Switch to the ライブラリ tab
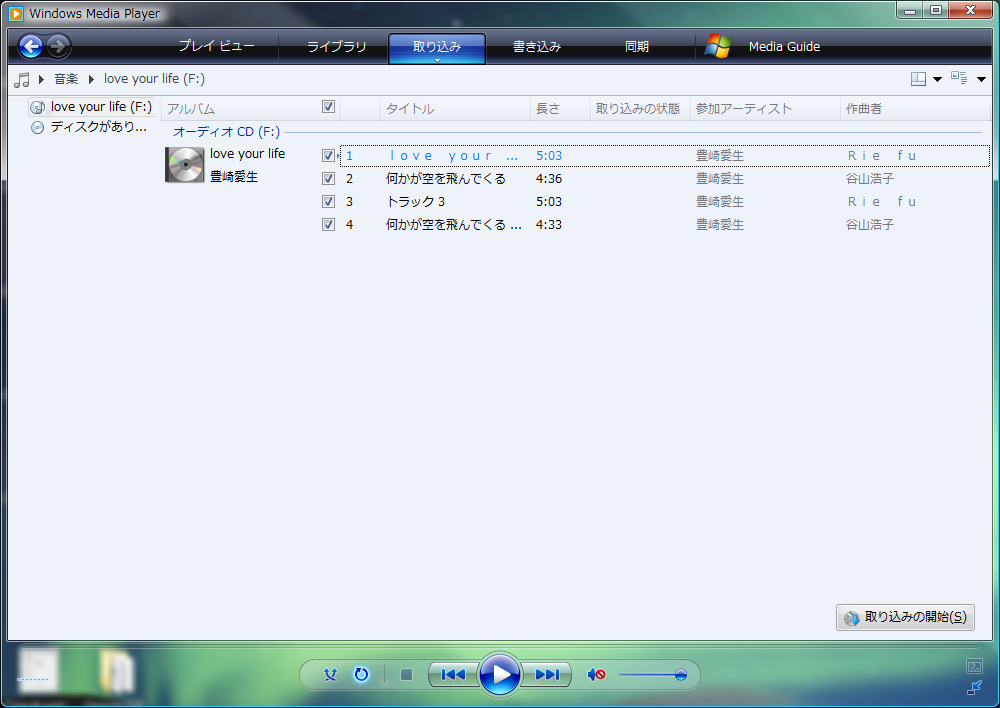Viewport: 1000px width, 708px height. (x=337, y=46)
